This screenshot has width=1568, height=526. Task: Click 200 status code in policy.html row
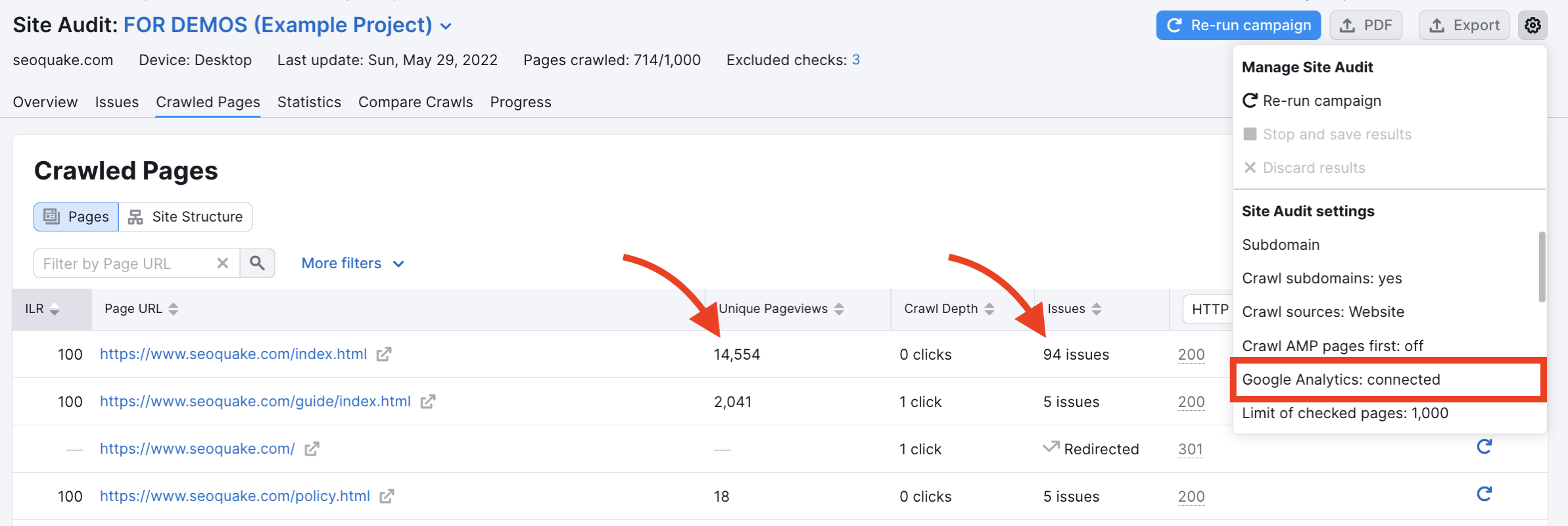(1191, 496)
